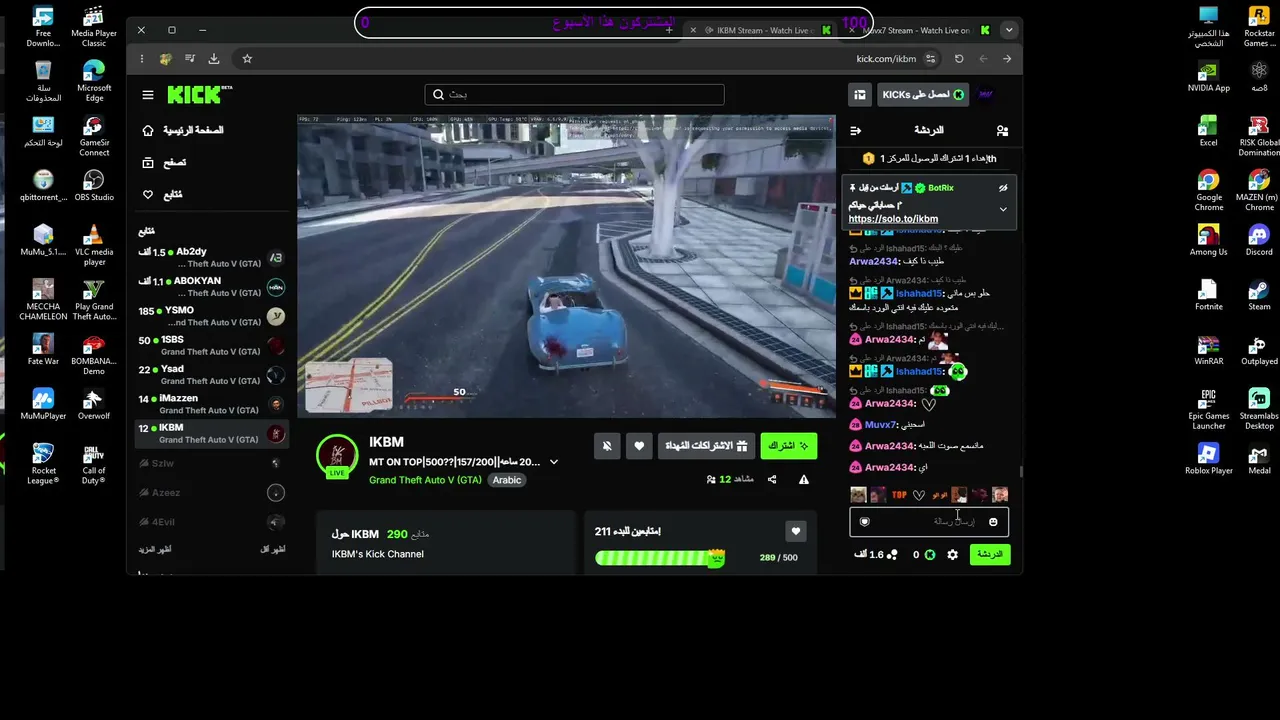Viewport: 1280px width, 720px height.
Task: Toggle the follow heart next to the bell
Action: pyautogui.click(x=639, y=446)
